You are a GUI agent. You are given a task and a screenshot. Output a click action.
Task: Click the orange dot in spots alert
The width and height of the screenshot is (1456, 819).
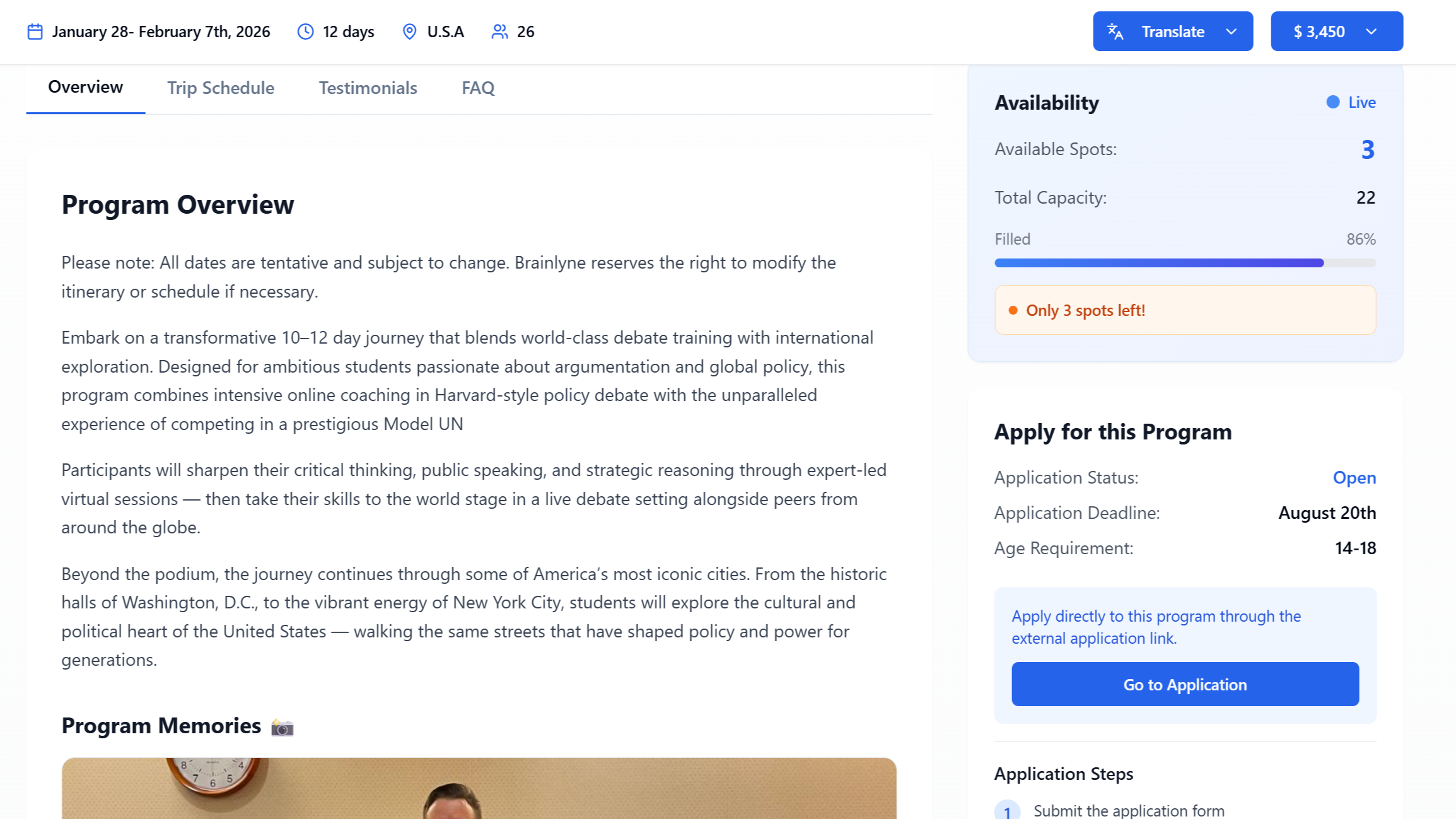click(1013, 310)
